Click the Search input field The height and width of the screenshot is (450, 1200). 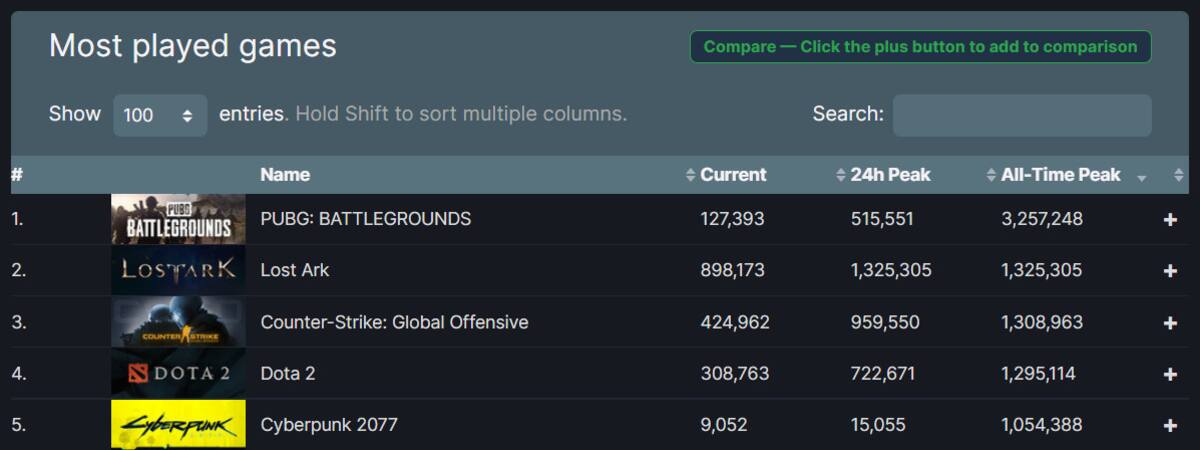[1022, 115]
